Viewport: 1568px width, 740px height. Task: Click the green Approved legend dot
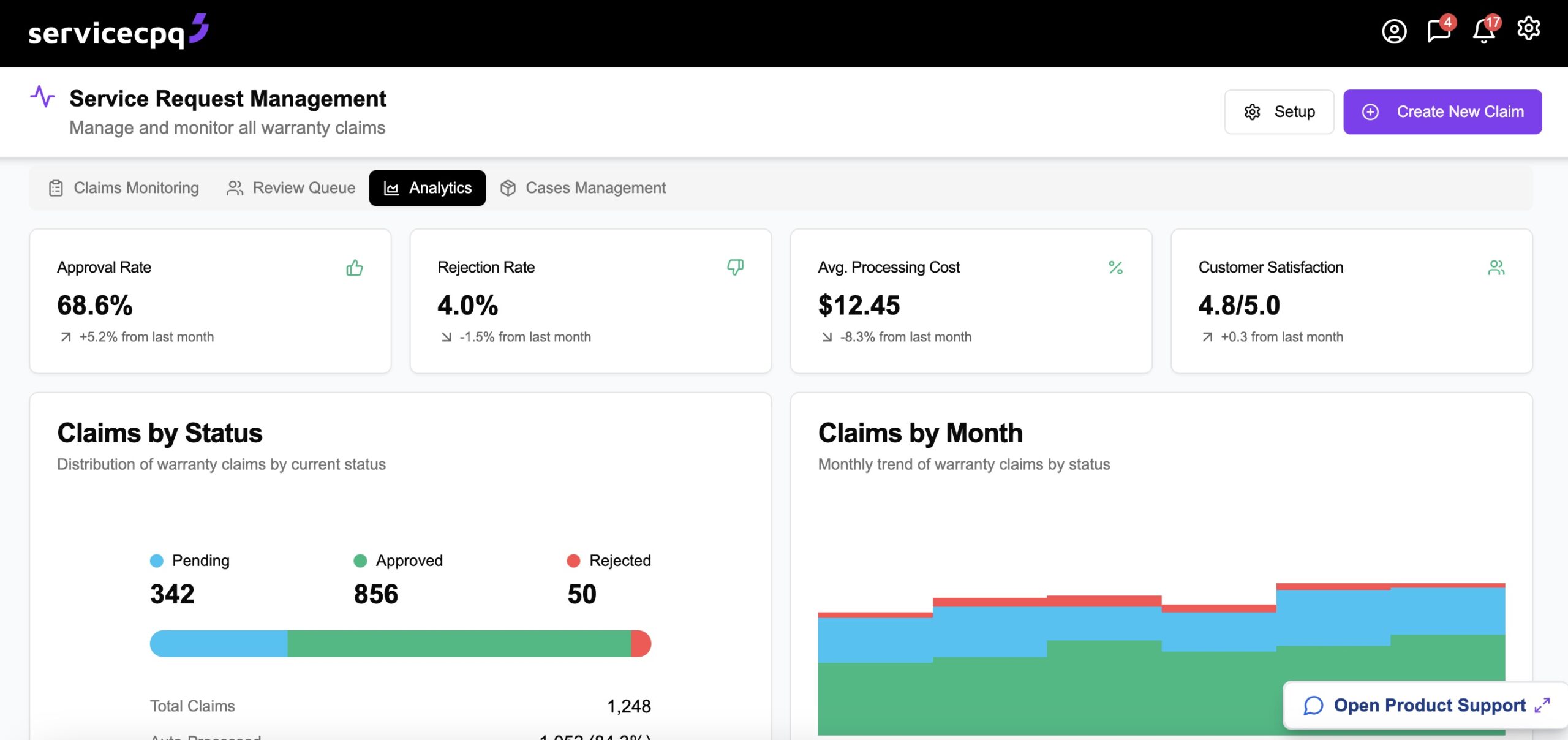tap(360, 561)
